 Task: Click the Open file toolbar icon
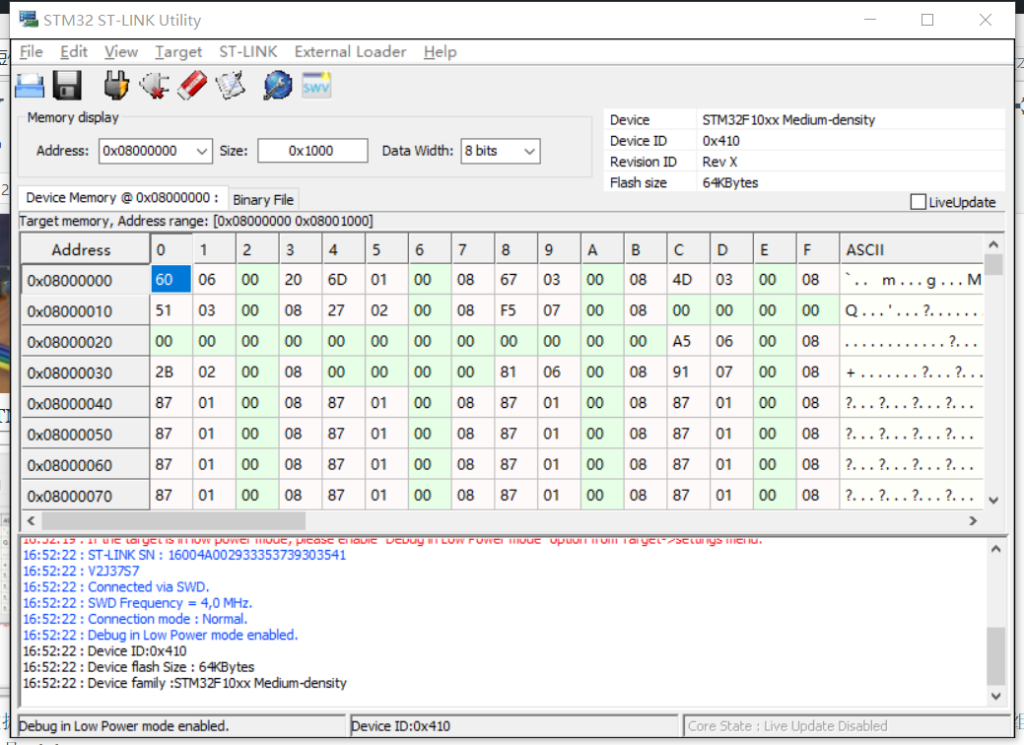pyautogui.click(x=29, y=86)
